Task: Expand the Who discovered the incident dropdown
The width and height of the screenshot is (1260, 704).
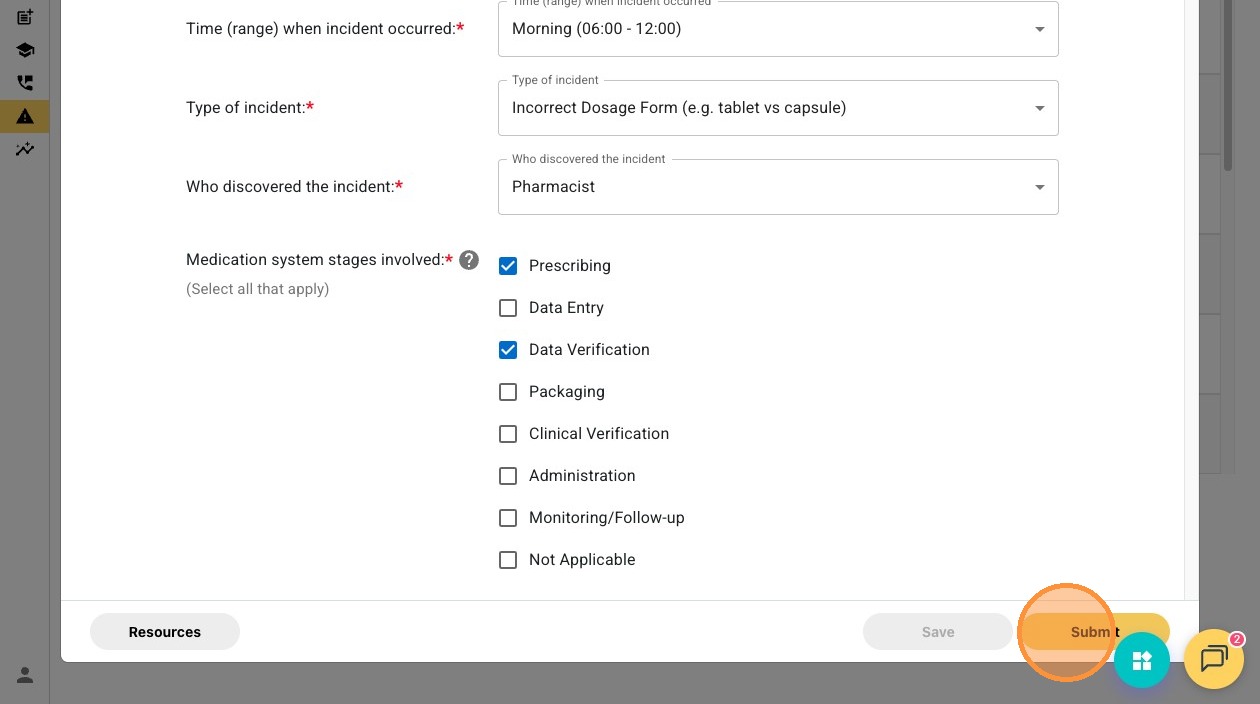Action: [x=777, y=187]
